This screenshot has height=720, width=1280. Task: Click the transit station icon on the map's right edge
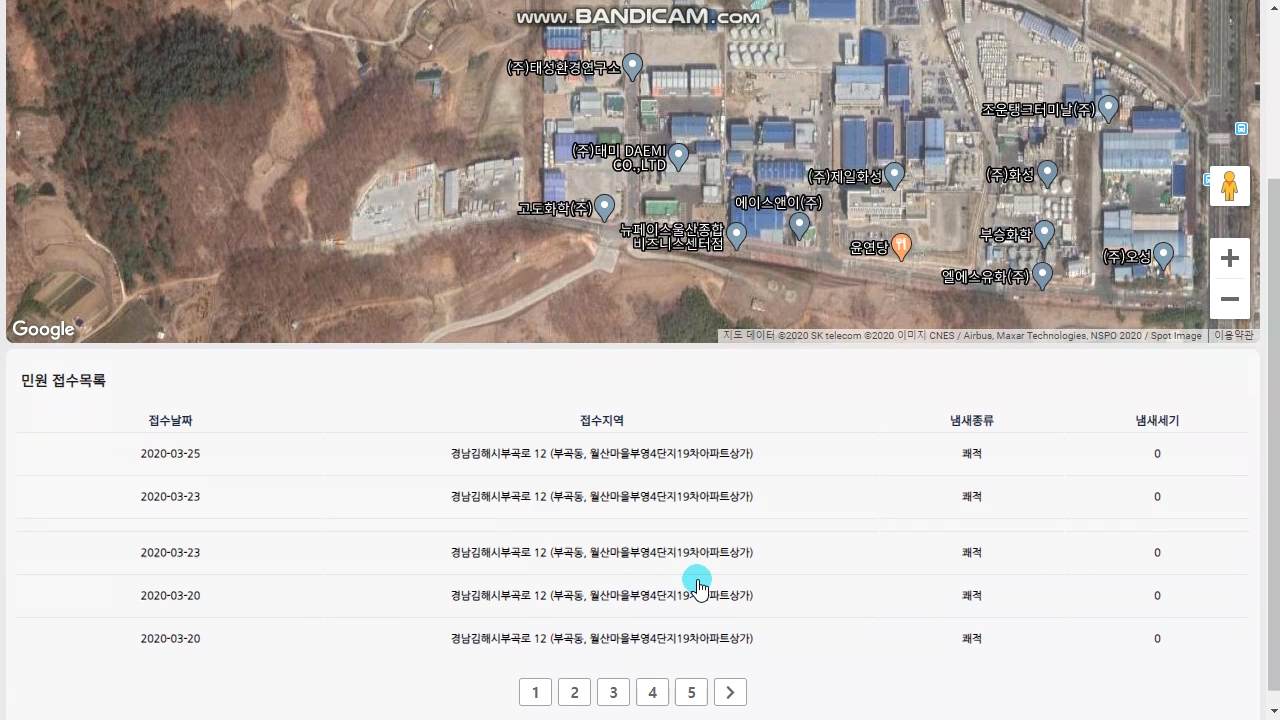(x=1241, y=128)
